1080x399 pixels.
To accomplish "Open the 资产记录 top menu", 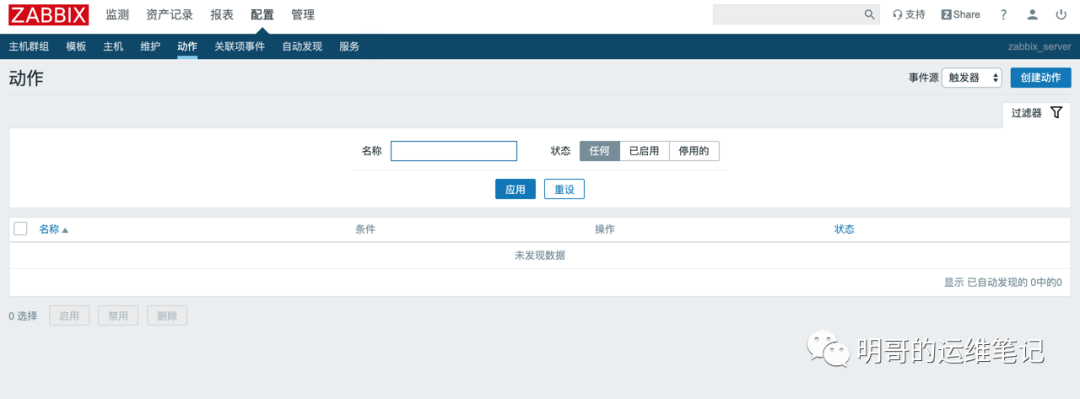I will coord(169,14).
